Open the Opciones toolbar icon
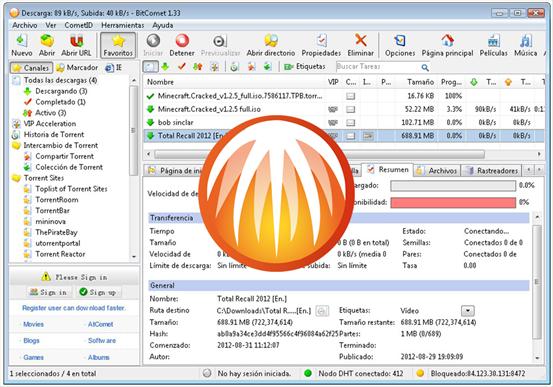553x387 pixels. click(x=400, y=45)
